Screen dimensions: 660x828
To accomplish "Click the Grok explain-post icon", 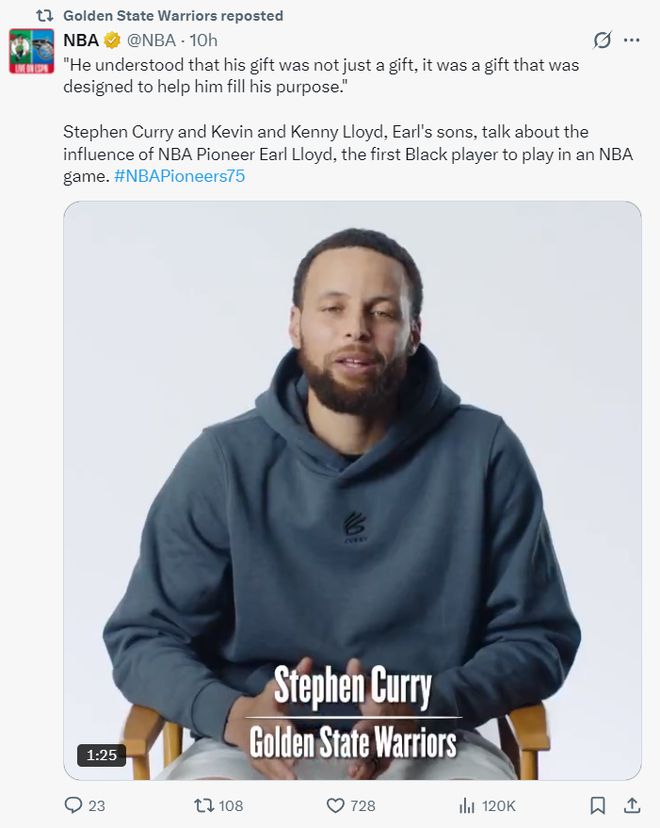I will point(602,41).
